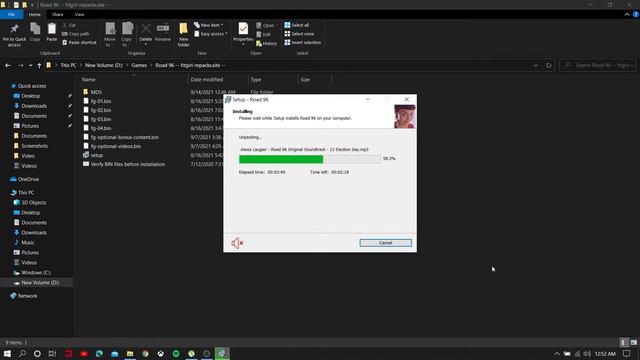This screenshot has height=360, width=640.
Task: Collapse the ribbon with the chevron
Action: pyautogui.click(x=627, y=15)
